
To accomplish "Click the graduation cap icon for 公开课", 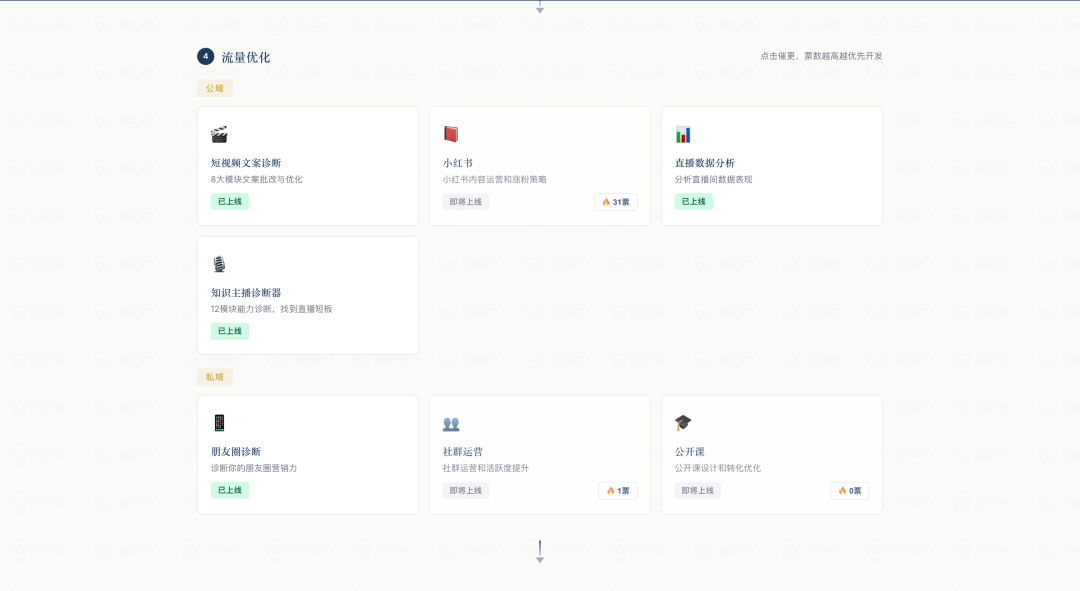I will tap(683, 423).
